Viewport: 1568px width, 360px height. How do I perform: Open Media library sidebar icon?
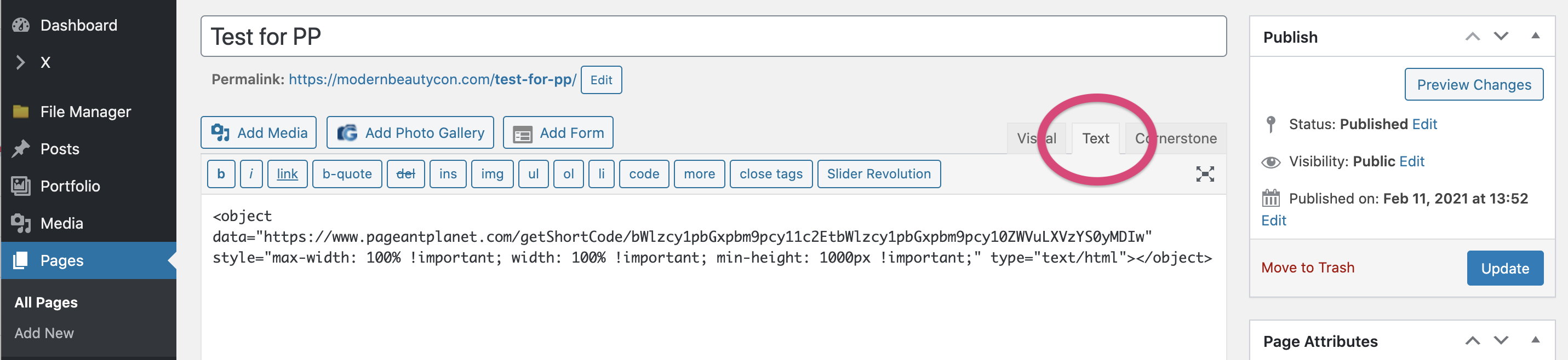(21, 223)
